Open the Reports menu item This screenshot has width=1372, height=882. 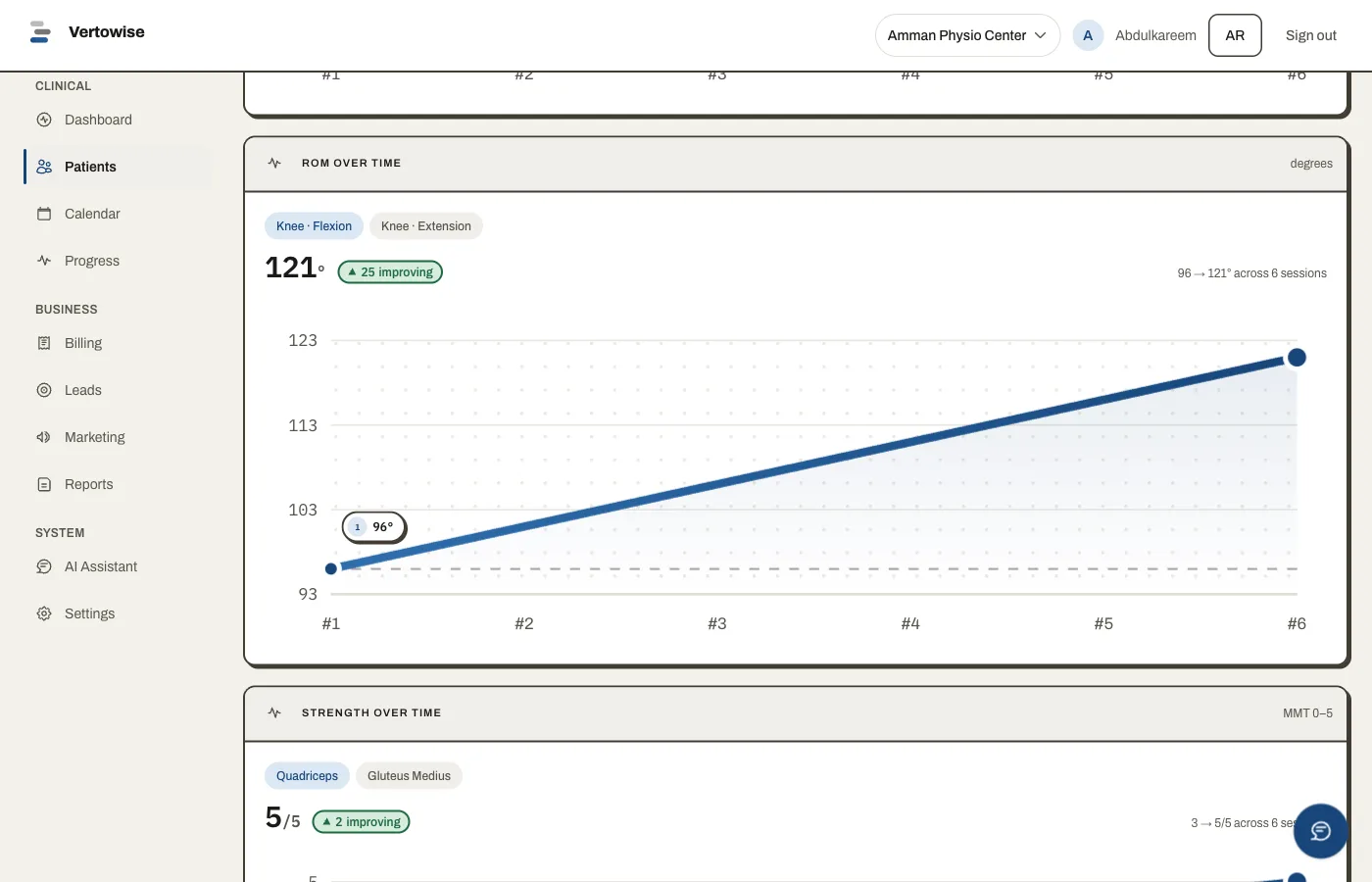pos(118,484)
